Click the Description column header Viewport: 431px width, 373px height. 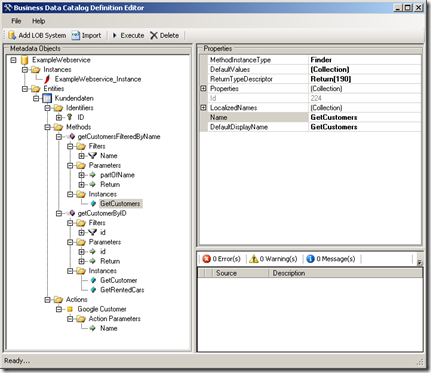[x=345, y=273]
